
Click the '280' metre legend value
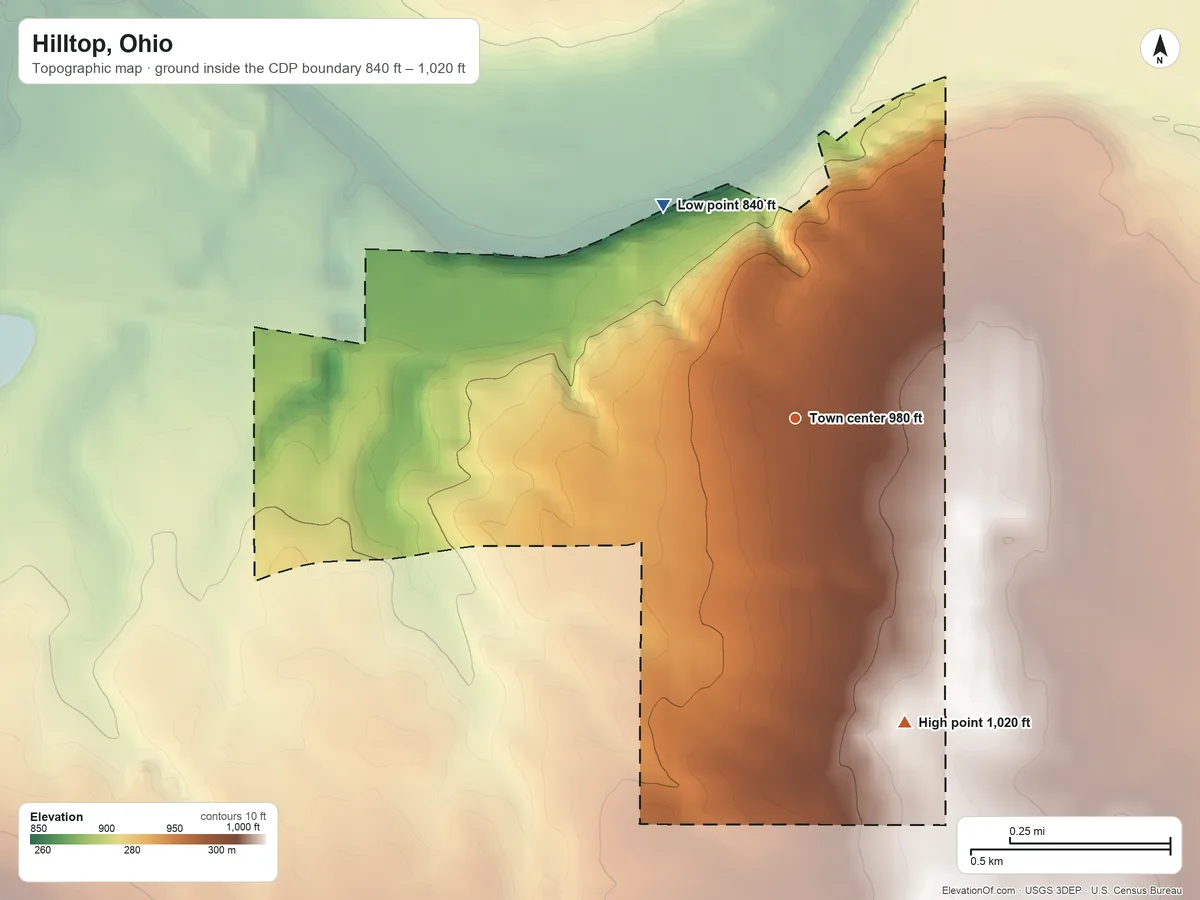[x=132, y=851]
